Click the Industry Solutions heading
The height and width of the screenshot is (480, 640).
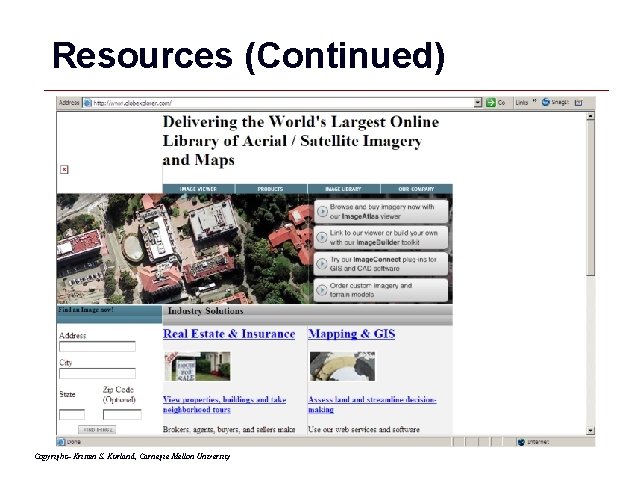pyautogui.click(x=205, y=311)
